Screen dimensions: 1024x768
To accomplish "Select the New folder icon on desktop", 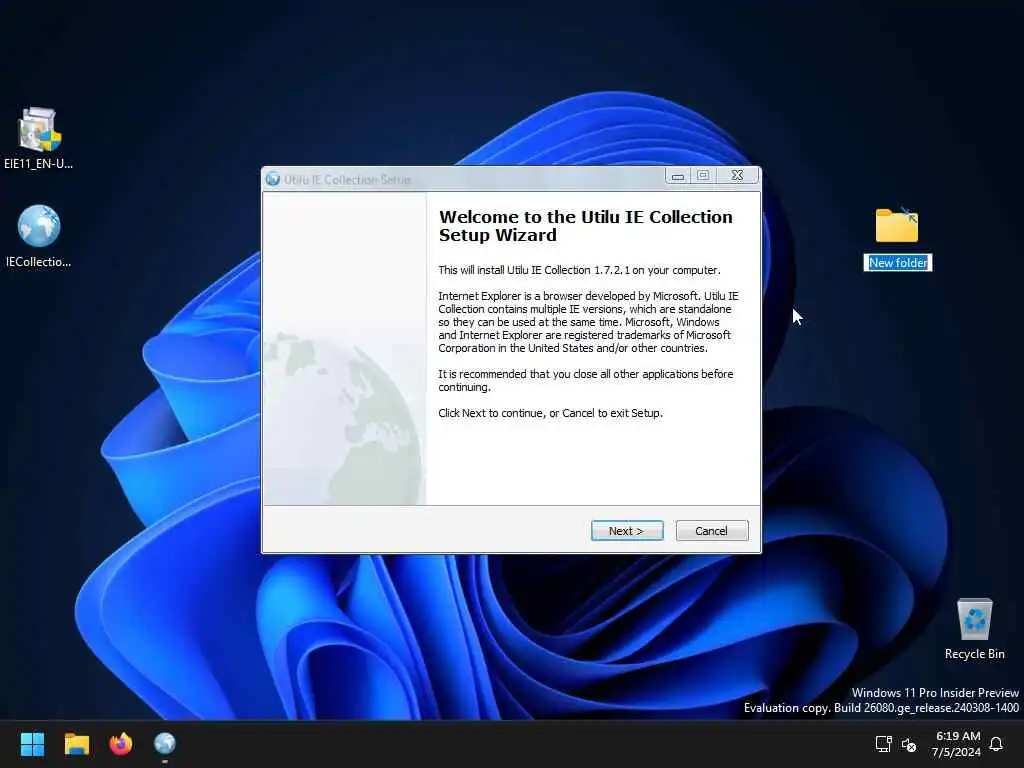I will click(x=897, y=225).
